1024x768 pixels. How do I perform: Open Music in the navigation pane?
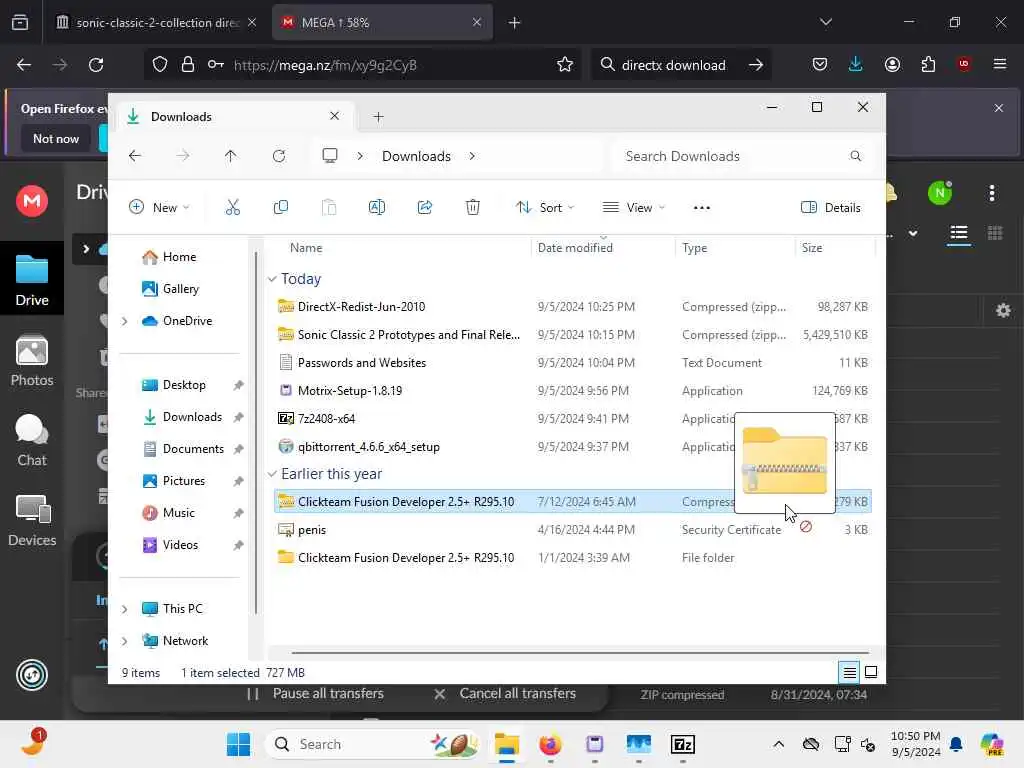click(178, 513)
